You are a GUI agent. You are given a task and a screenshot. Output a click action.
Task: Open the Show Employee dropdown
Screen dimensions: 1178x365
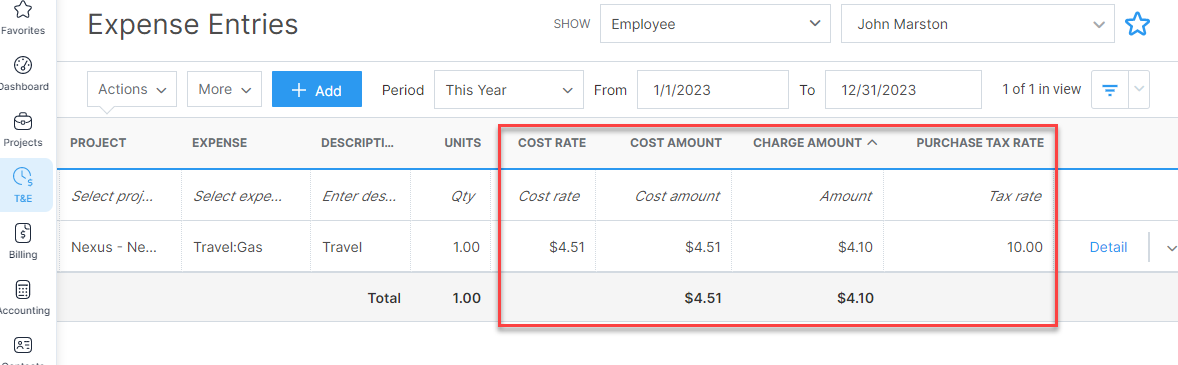coord(715,24)
